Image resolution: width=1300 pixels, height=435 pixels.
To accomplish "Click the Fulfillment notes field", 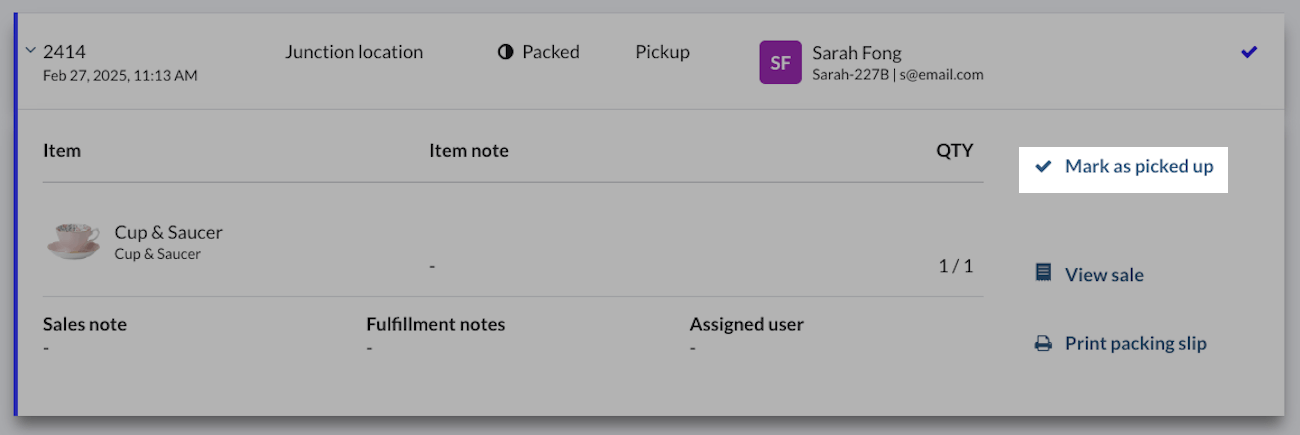I will click(435, 324).
